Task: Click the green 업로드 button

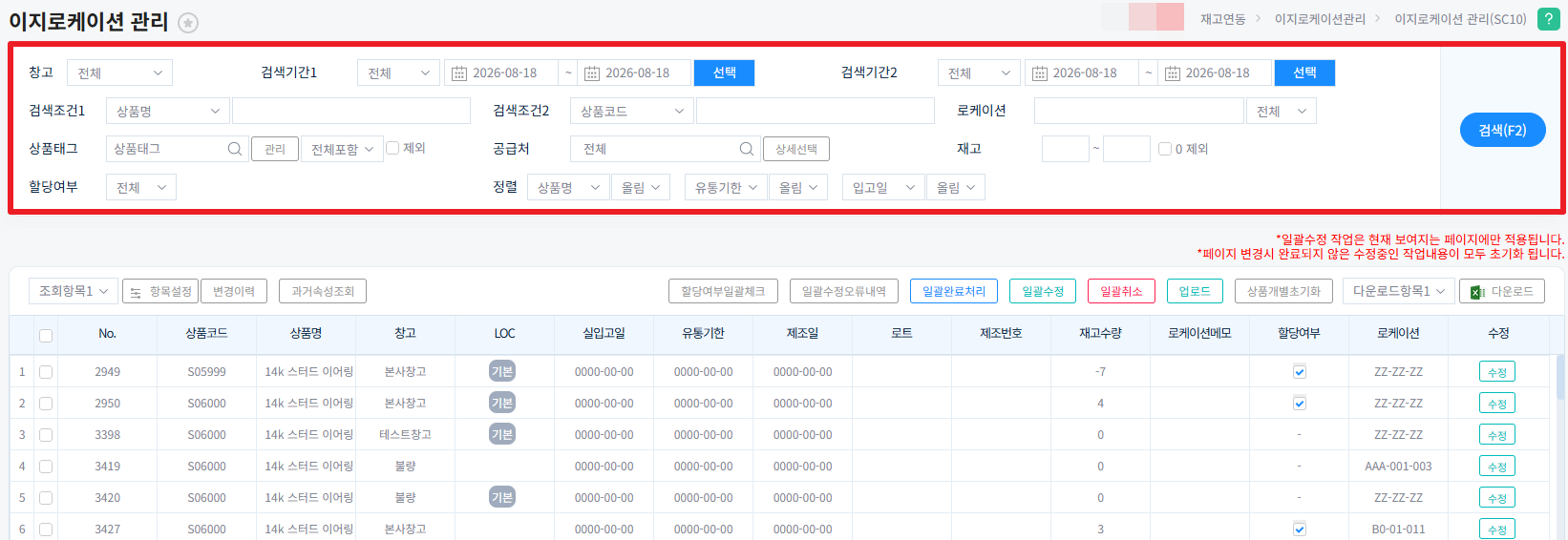Action: coord(1195,291)
